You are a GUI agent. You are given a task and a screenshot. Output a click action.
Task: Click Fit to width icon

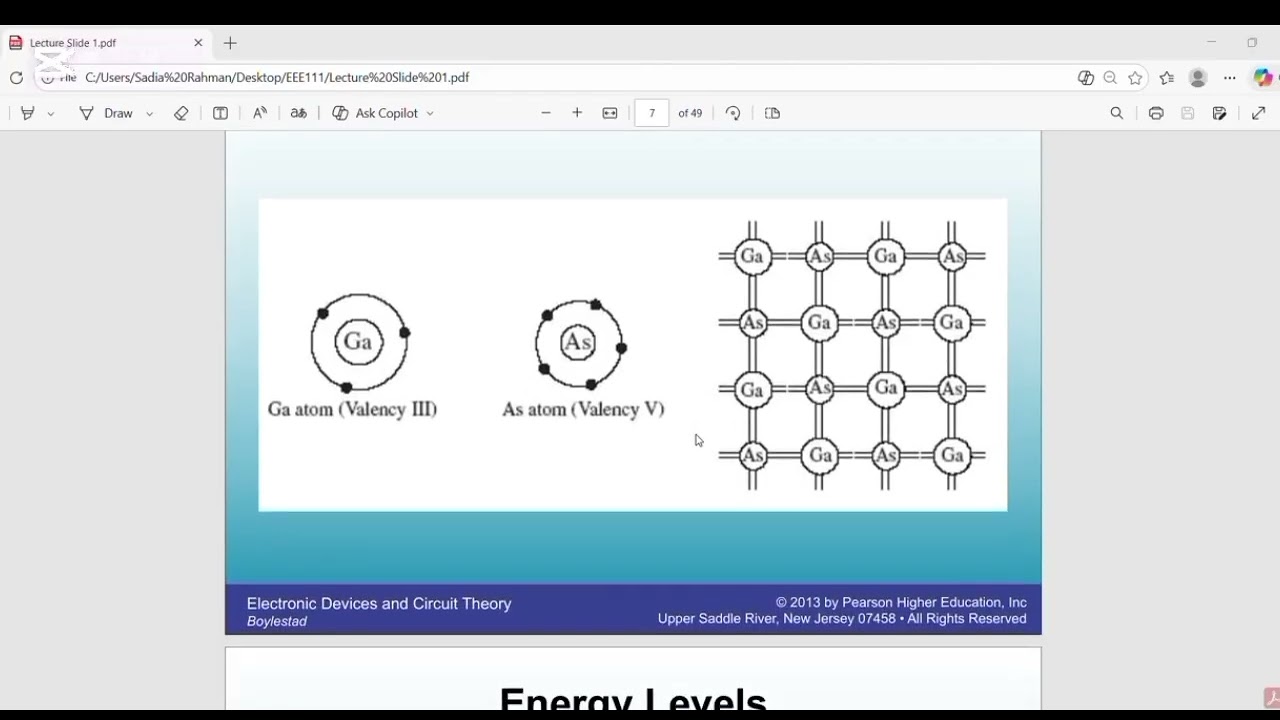(610, 113)
